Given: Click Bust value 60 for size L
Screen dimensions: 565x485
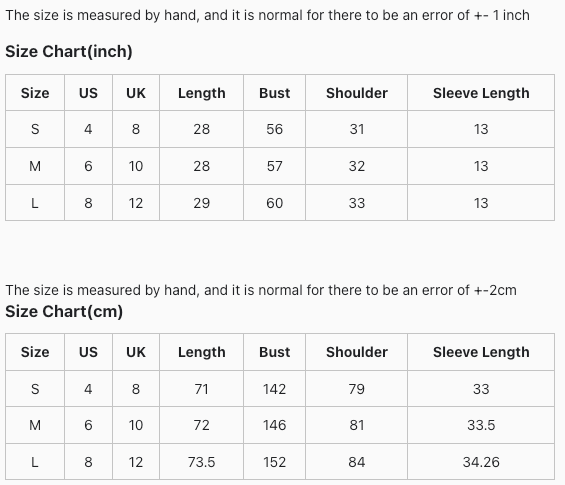Looking at the screenshot, I should pos(275,203).
